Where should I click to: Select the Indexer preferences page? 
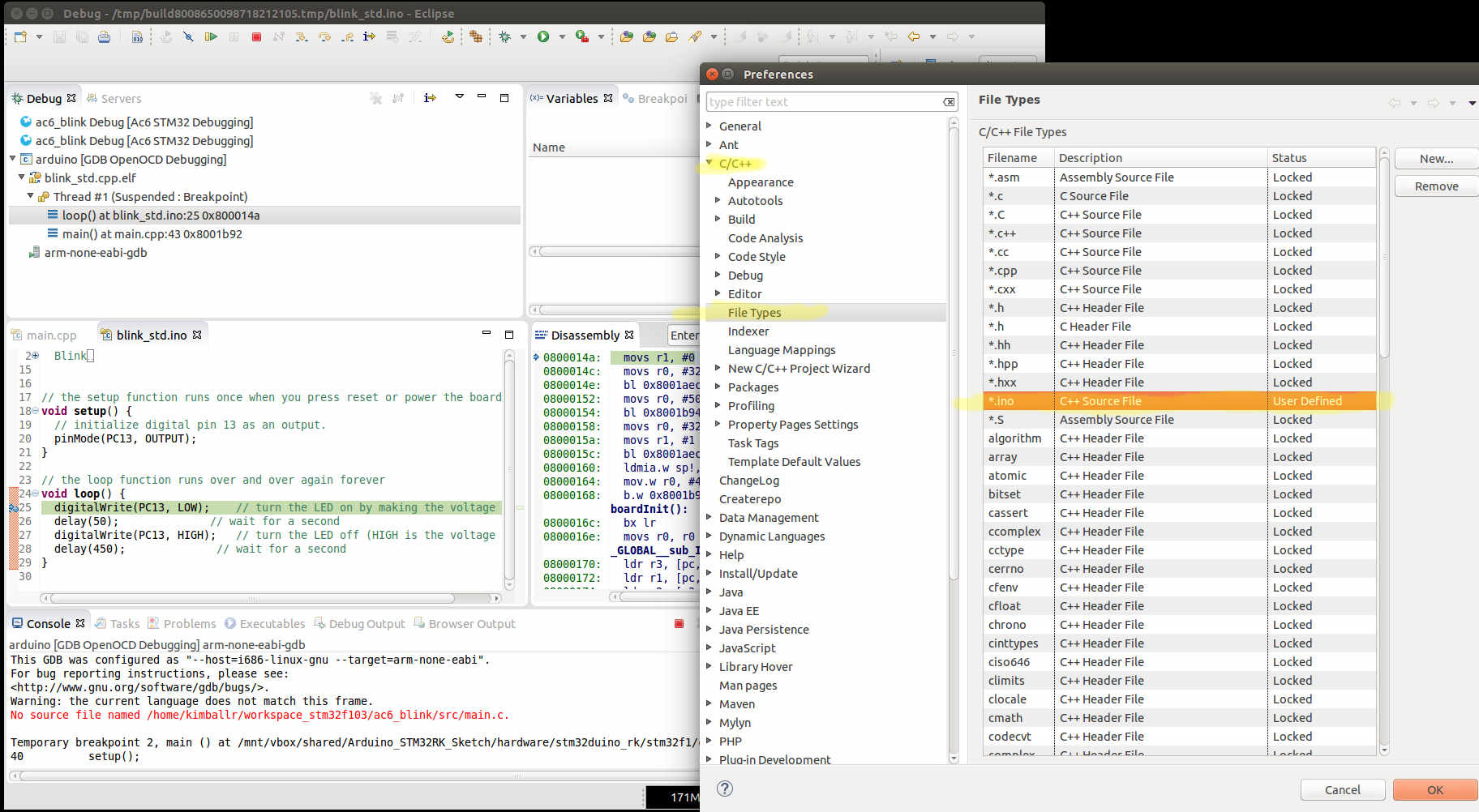pyautogui.click(x=748, y=331)
